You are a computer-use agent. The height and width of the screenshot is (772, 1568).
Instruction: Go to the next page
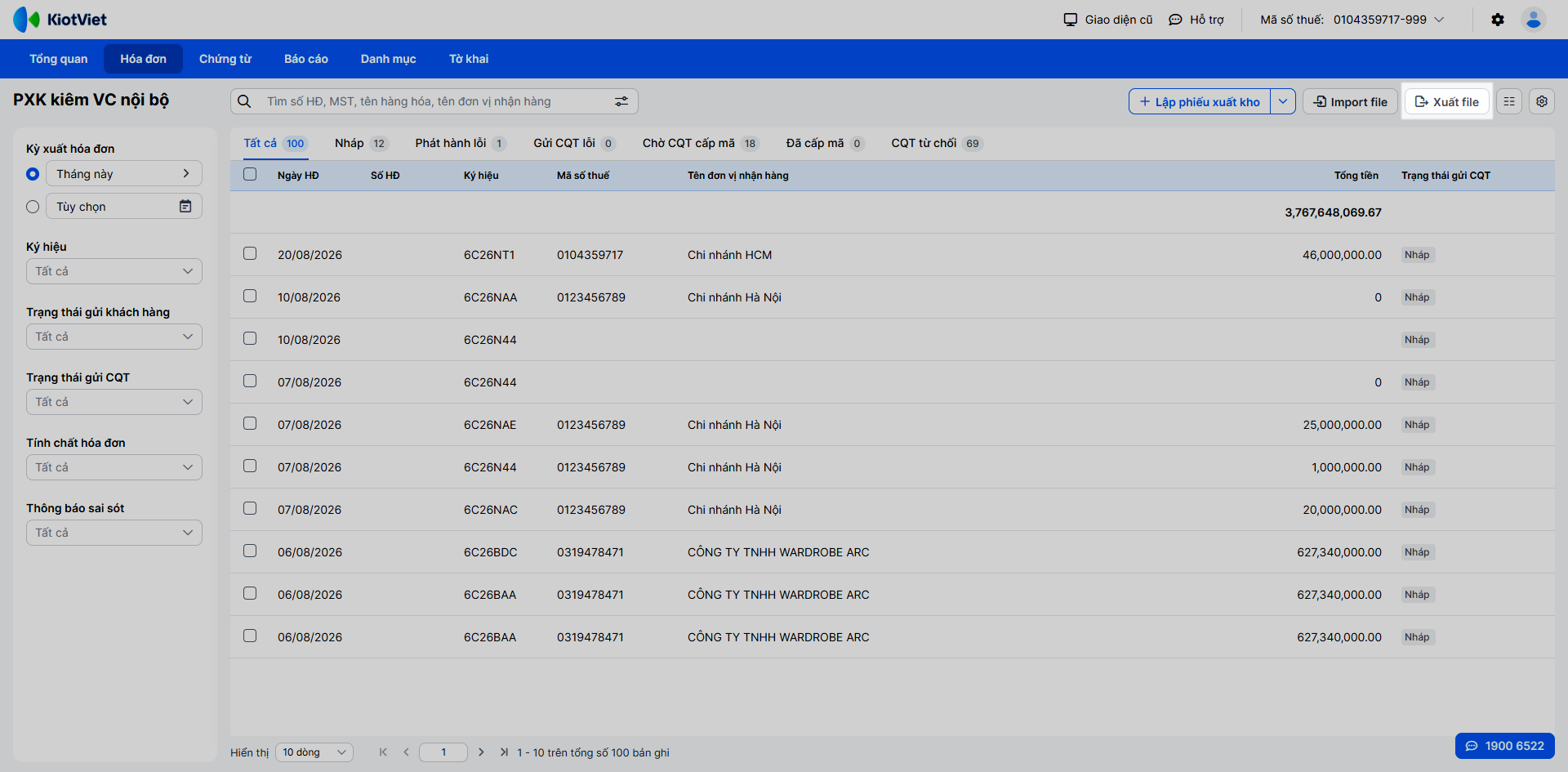[x=481, y=752]
